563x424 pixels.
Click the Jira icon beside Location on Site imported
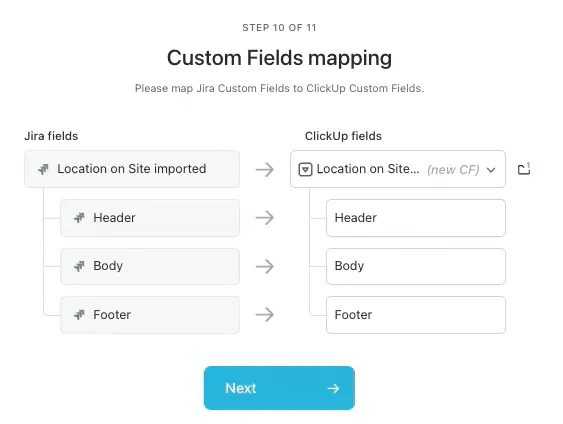[x=43, y=169]
